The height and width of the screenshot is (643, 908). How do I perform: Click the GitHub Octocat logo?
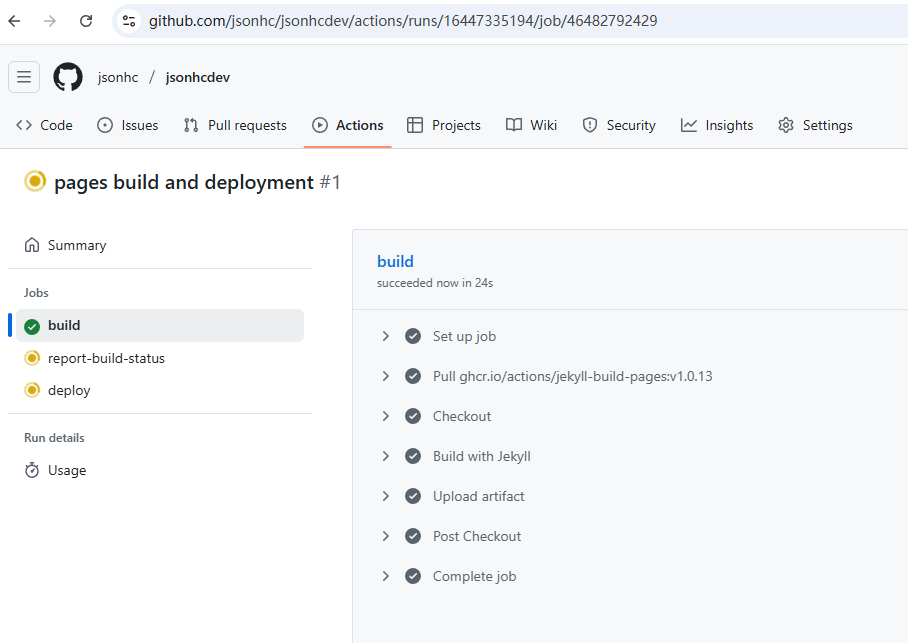coord(68,77)
